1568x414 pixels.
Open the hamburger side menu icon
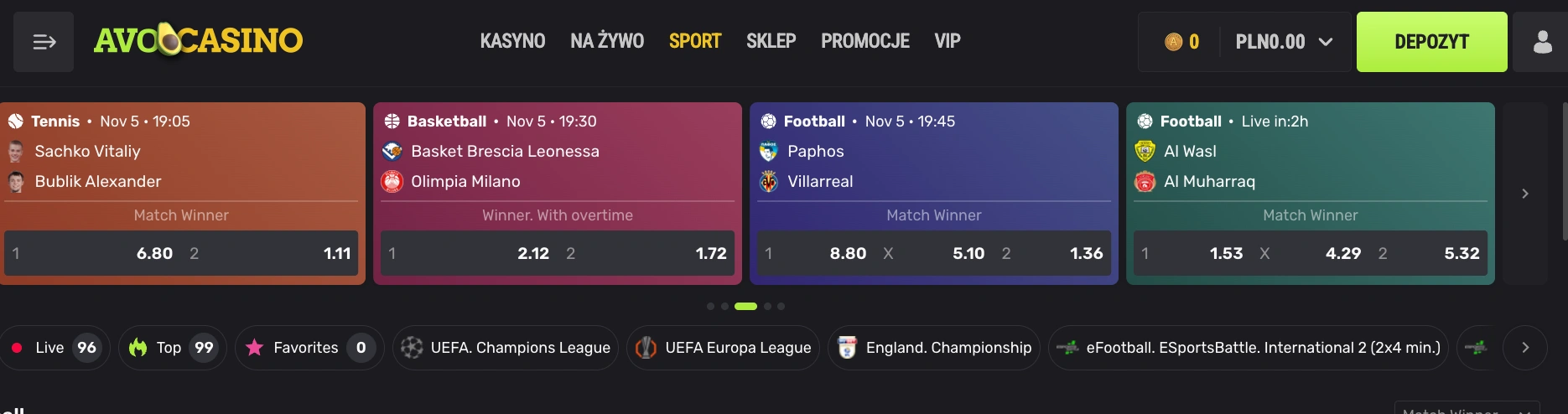coord(44,42)
